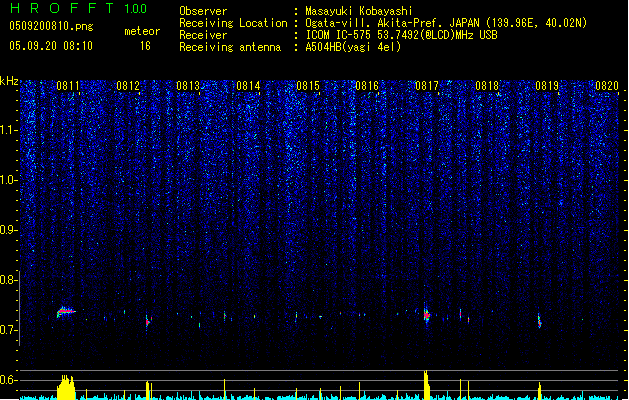Click the ICOM IC-575 receiver value

point(401,35)
